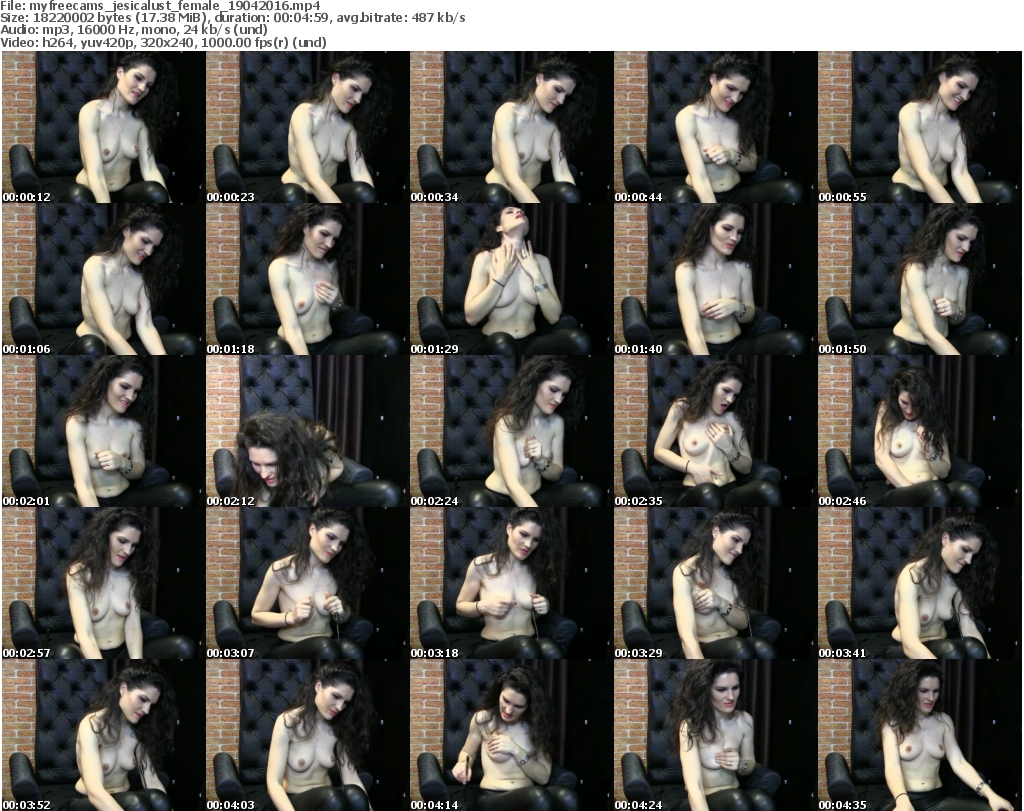The image size is (1024, 811).
Task: Choose the frame thumbnail stamped 00:03:18
Action: tap(511, 584)
